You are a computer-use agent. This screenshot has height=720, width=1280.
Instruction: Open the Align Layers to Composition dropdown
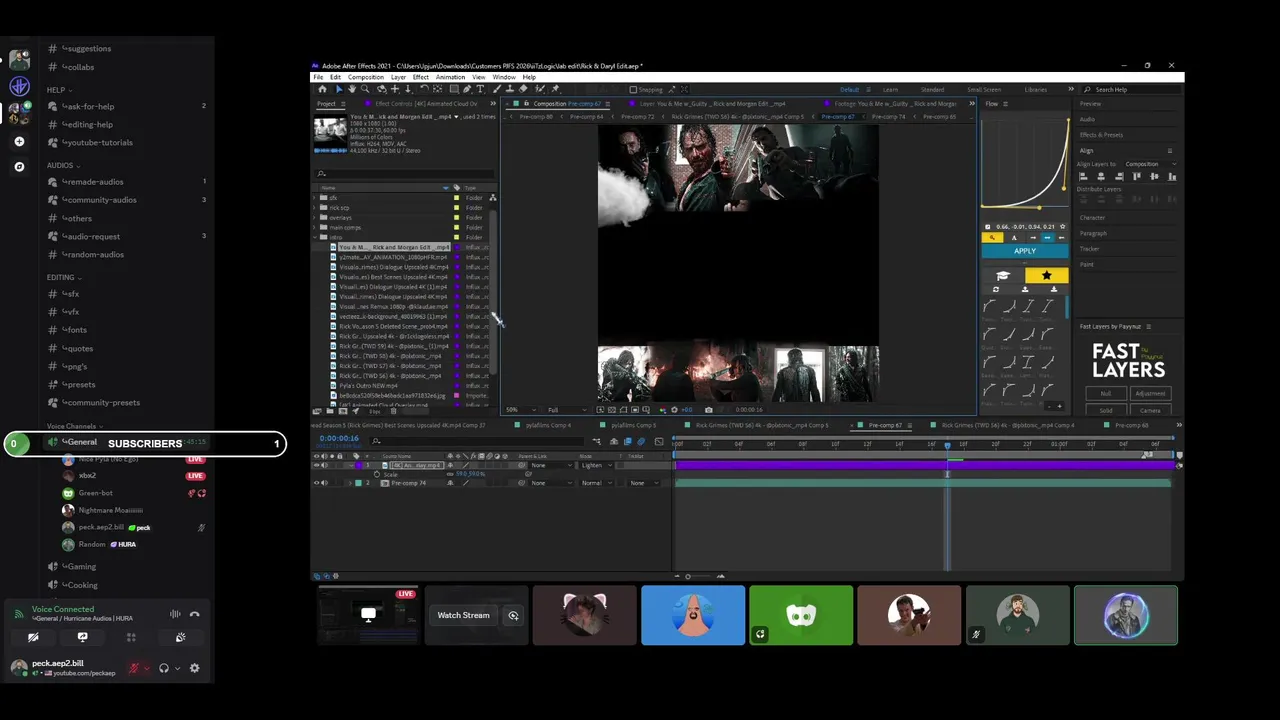tap(1150, 164)
